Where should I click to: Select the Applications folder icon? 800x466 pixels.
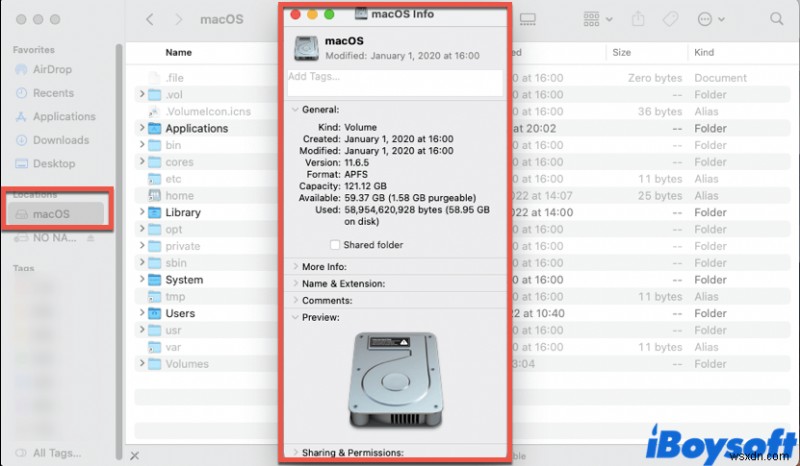click(x=154, y=128)
